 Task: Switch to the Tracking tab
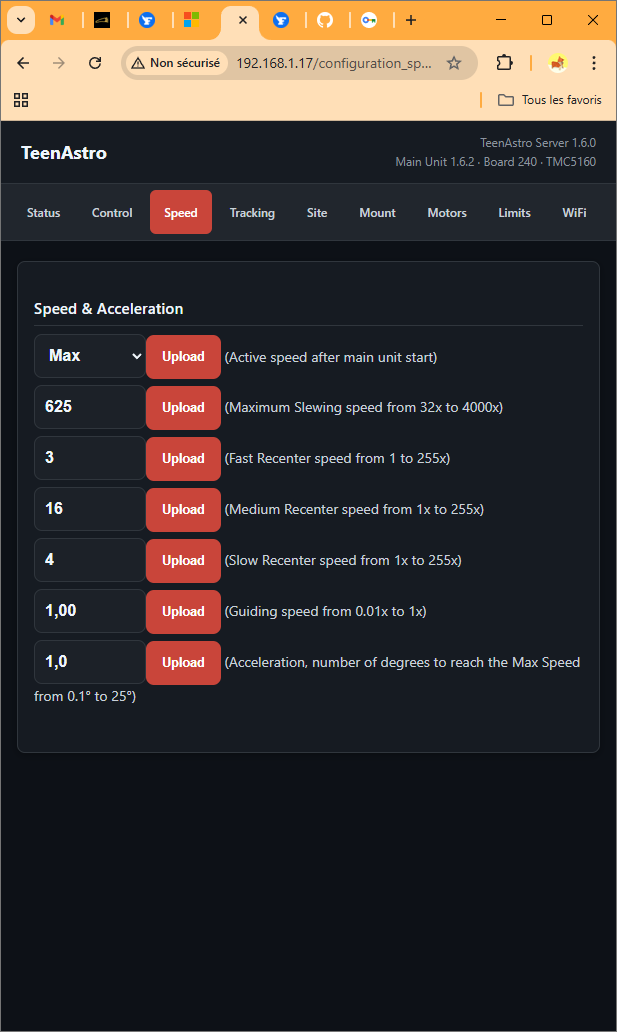pos(252,212)
